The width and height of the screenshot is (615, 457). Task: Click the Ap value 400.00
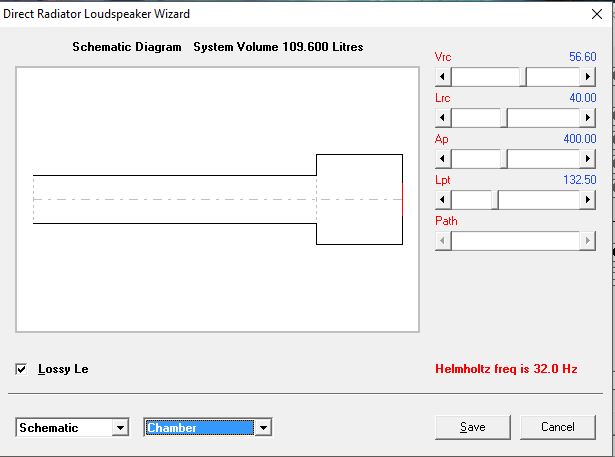[x=580, y=138]
